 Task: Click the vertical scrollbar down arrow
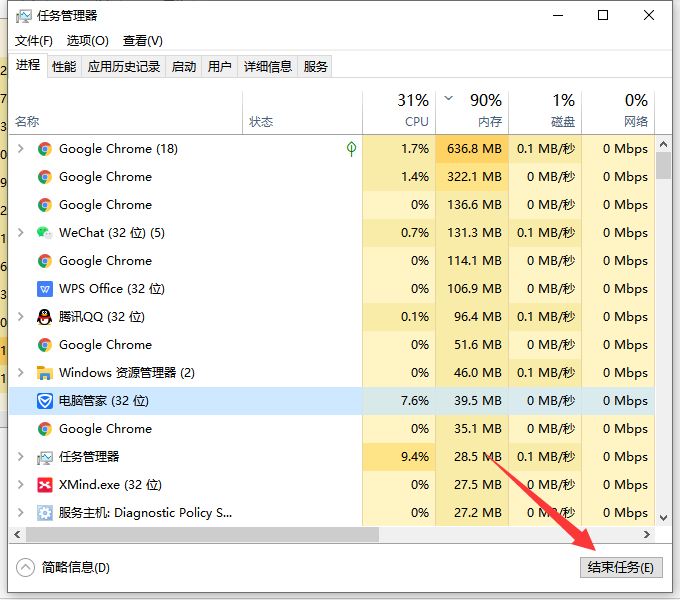pos(664,518)
